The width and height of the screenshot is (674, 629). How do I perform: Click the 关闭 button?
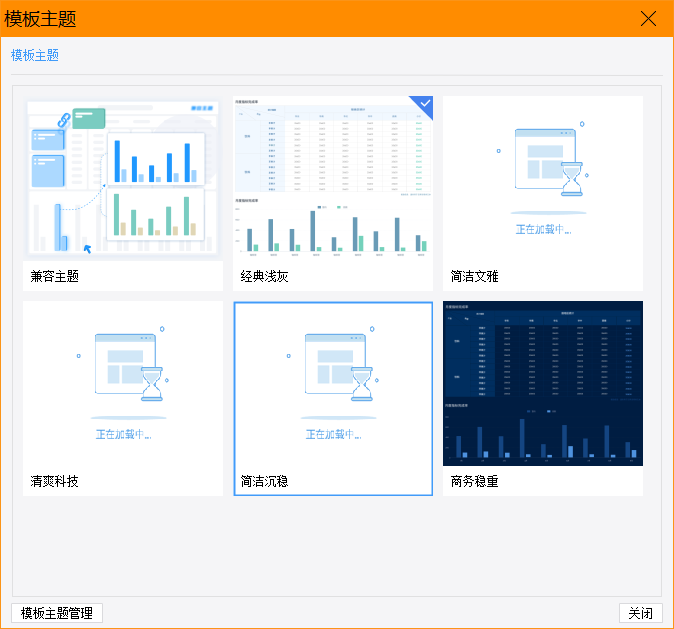640,613
